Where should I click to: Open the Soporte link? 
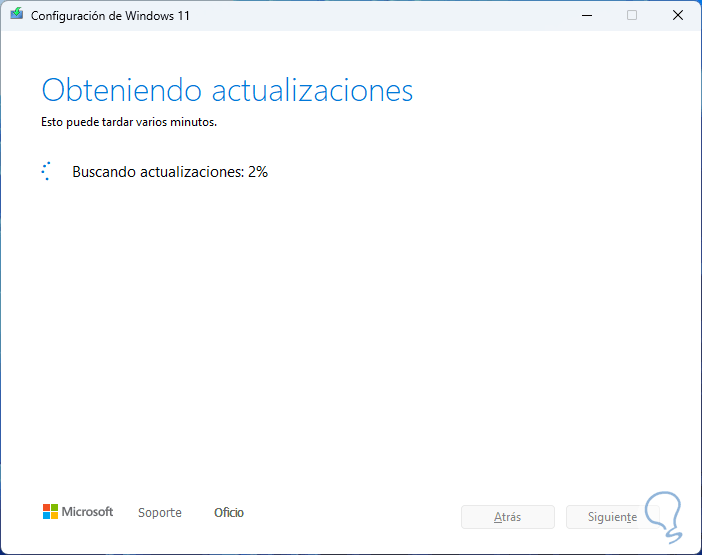[160, 512]
